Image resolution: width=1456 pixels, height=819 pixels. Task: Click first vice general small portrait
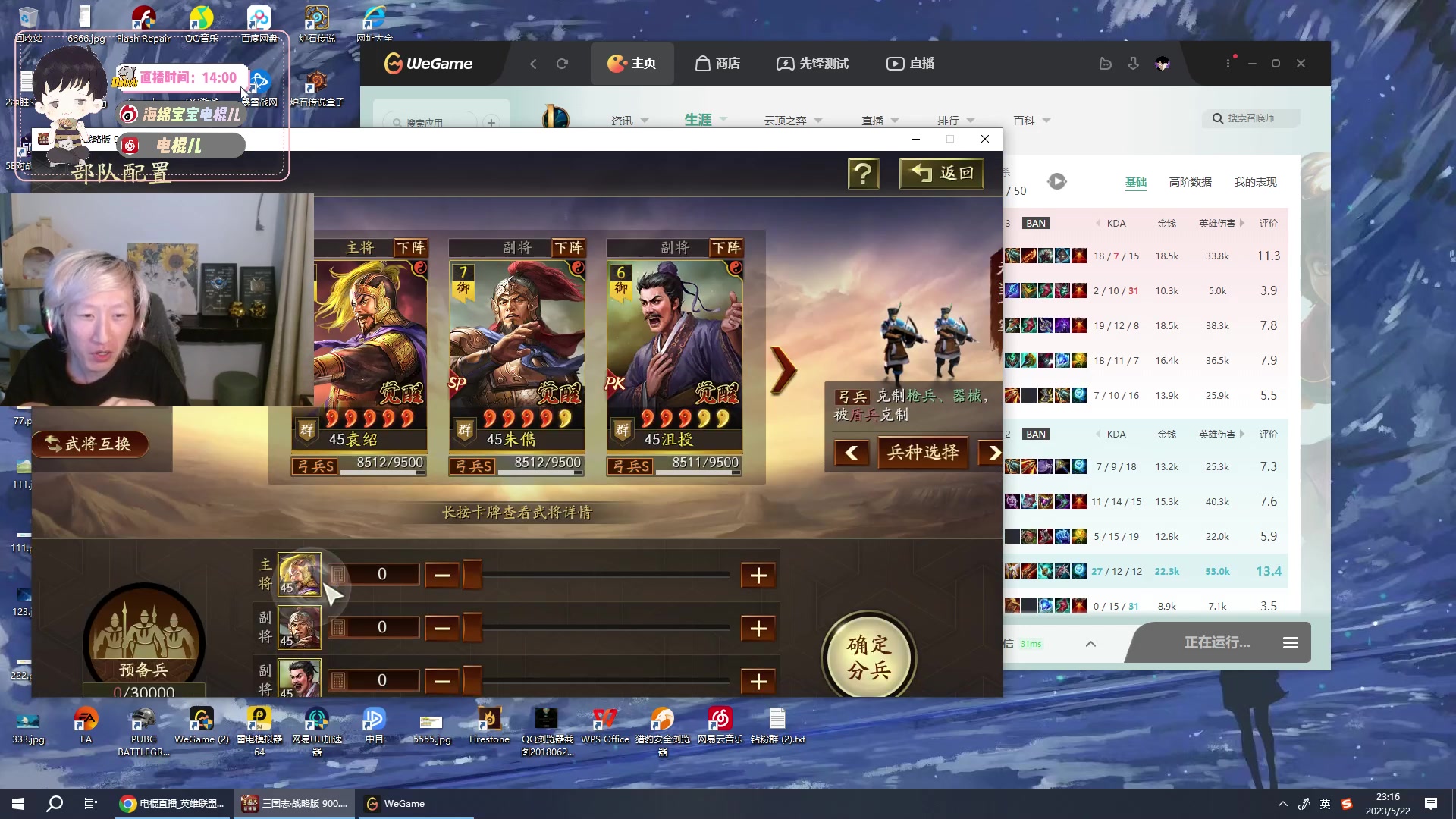point(300,627)
